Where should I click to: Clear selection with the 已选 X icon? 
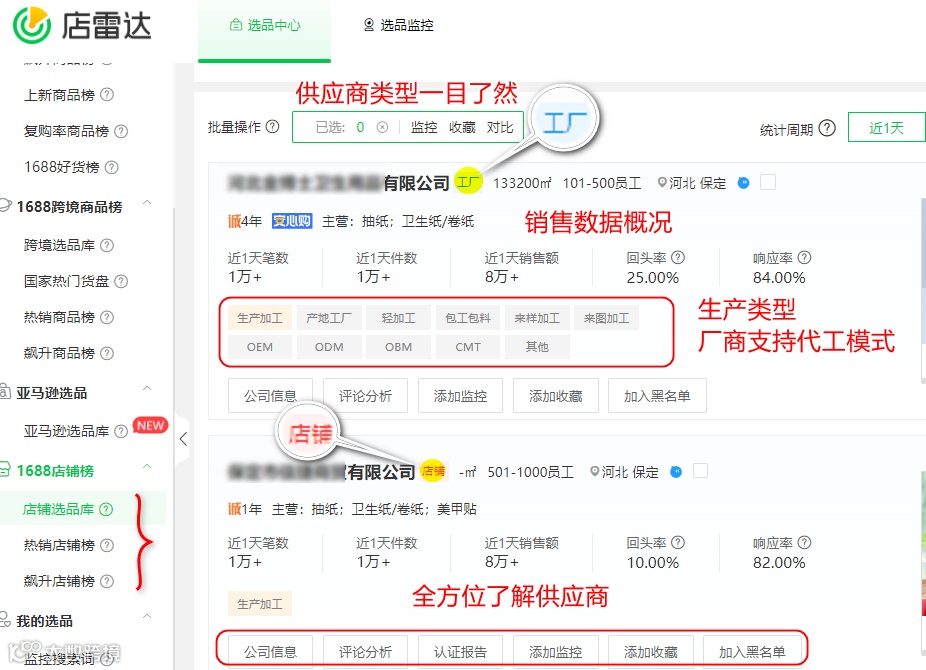(x=383, y=127)
